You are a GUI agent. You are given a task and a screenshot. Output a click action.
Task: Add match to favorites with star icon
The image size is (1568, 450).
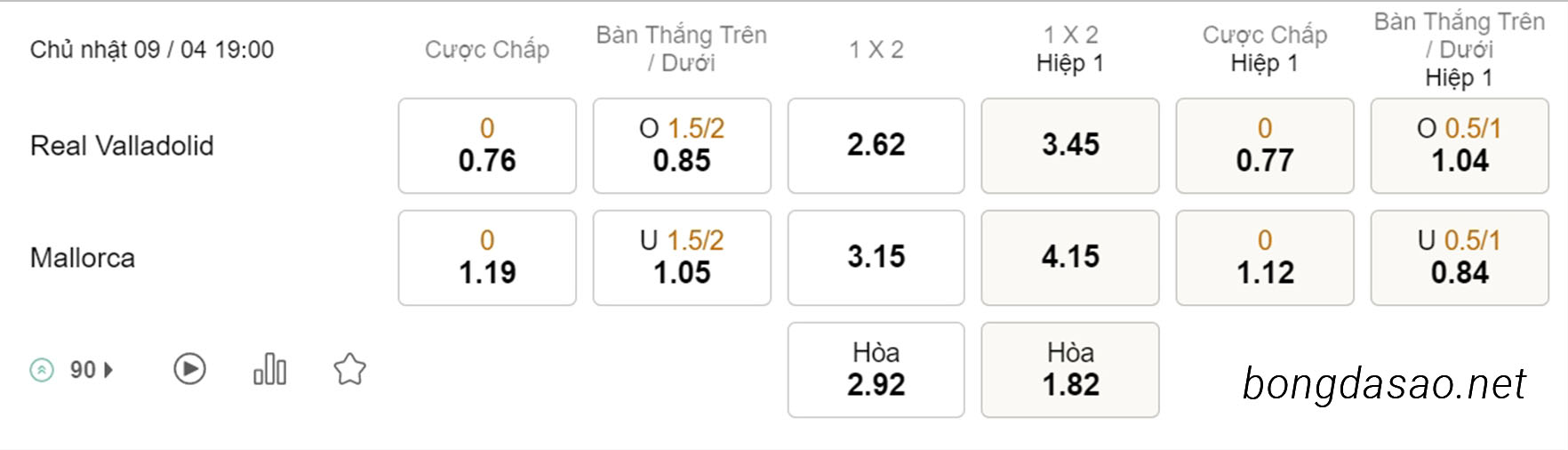click(x=349, y=369)
